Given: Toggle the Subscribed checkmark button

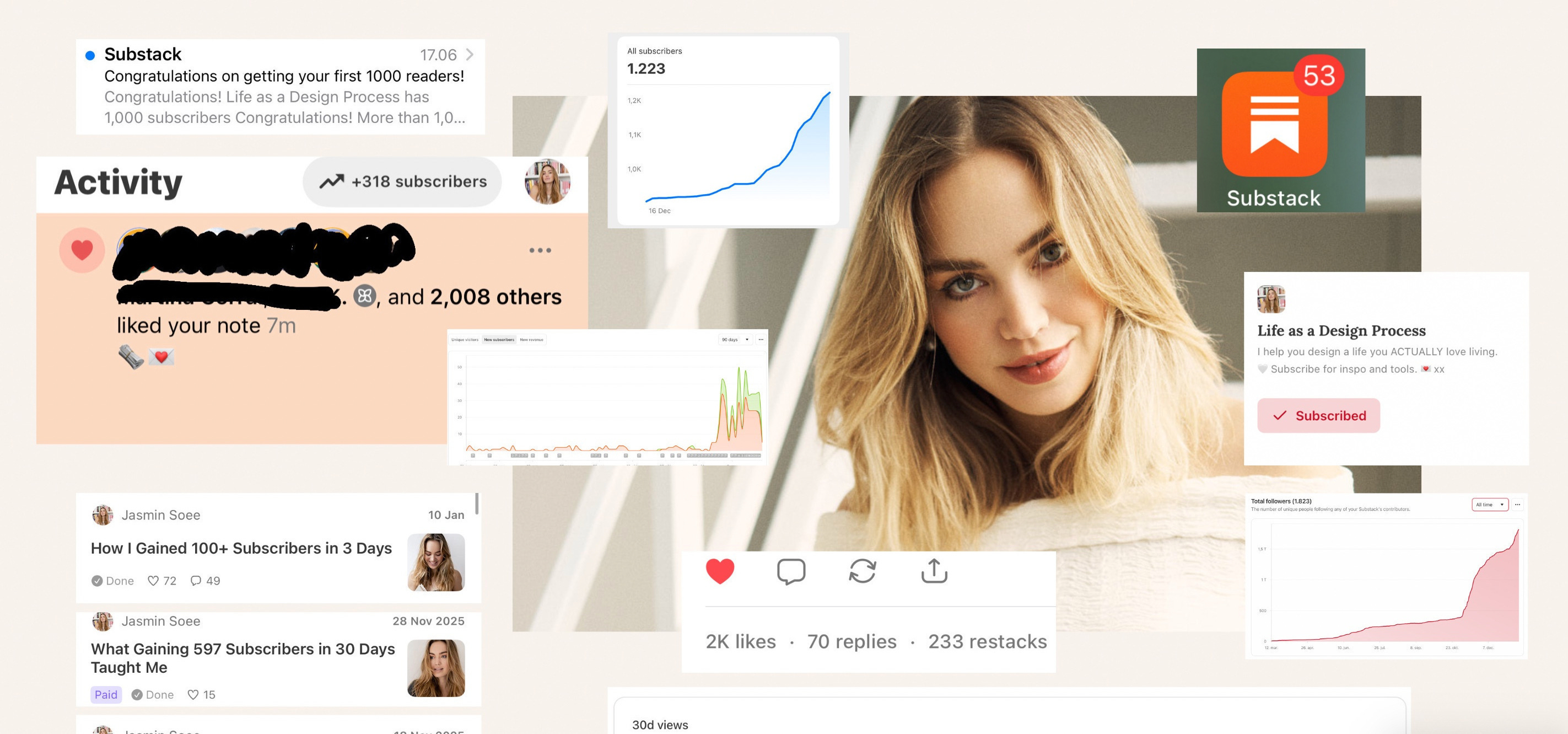Looking at the screenshot, I should click(1318, 415).
